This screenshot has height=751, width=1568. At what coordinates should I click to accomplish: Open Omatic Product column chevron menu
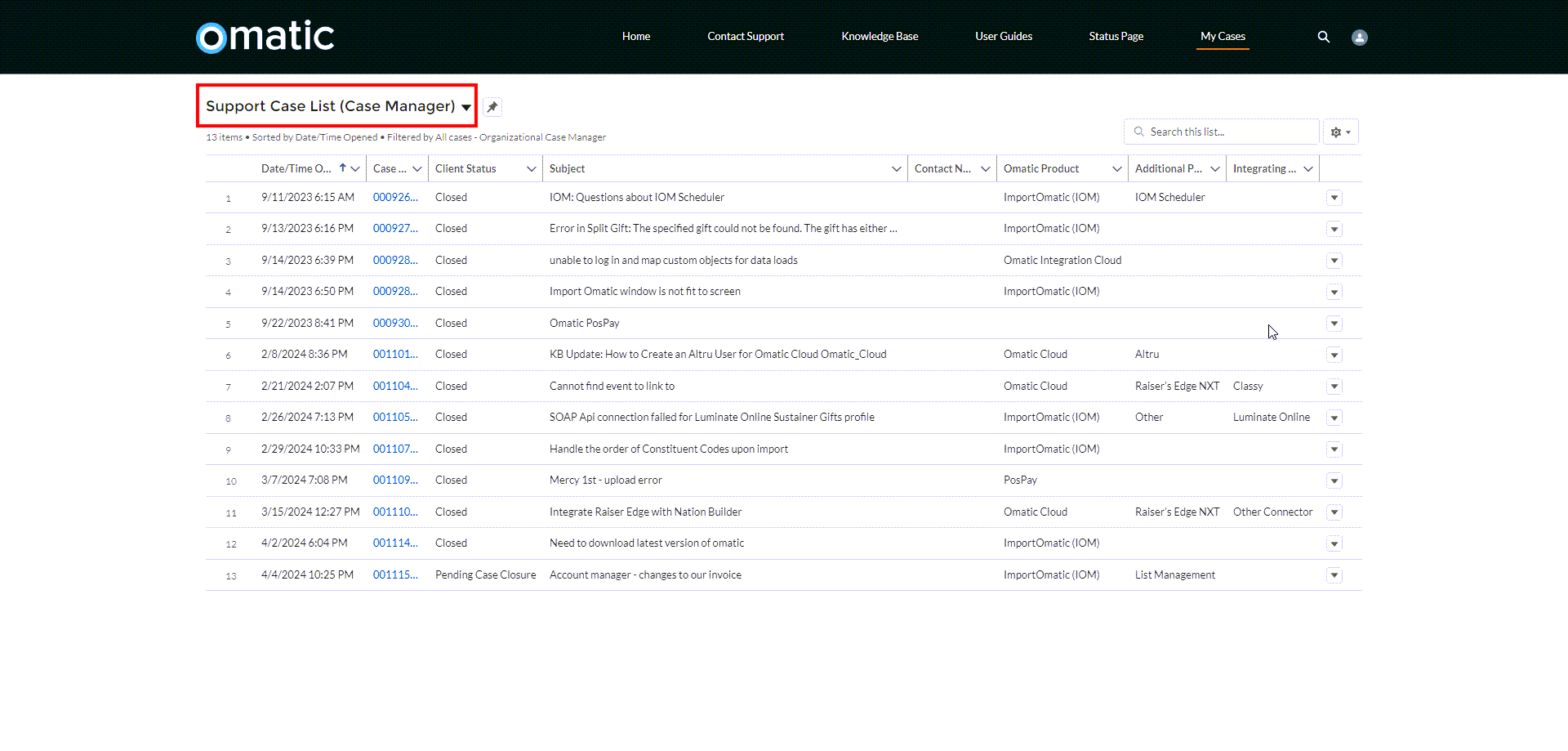(x=1117, y=168)
